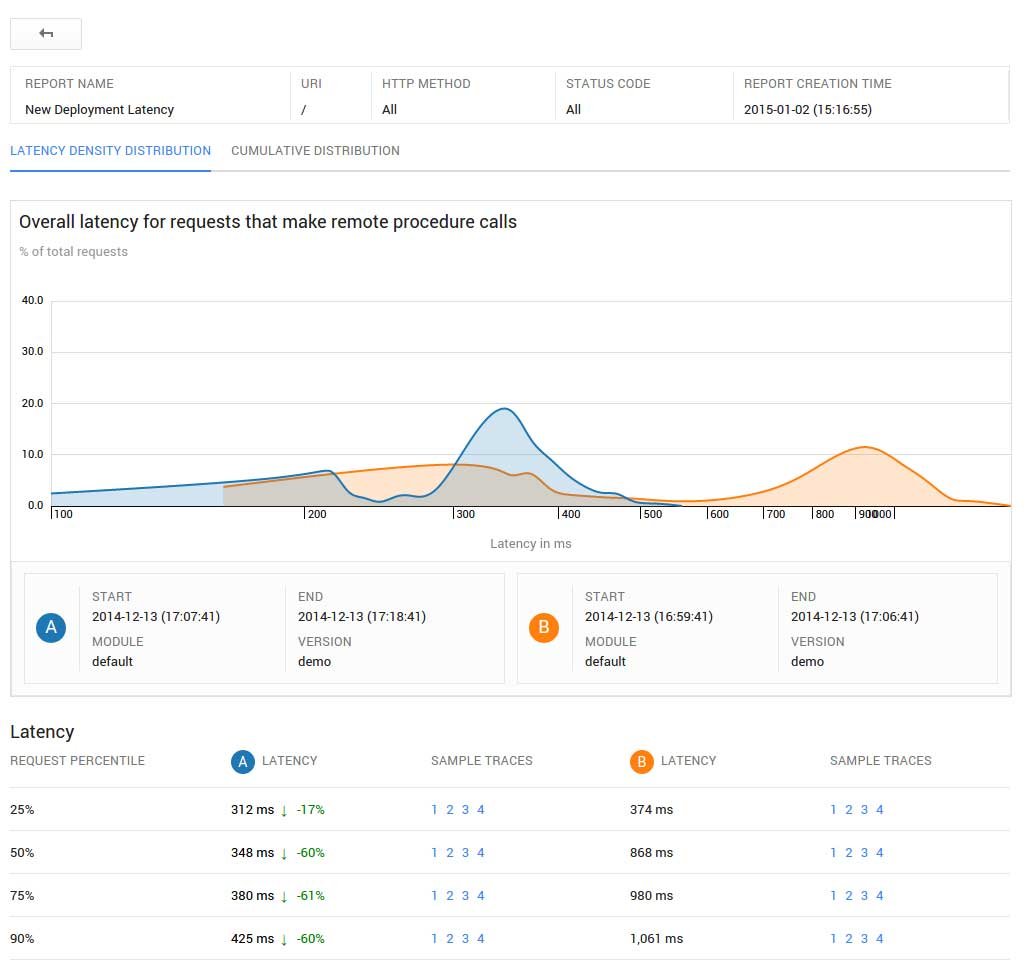The width and height of the screenshot is (1036, 974).
Task: Open sample trace 1 for B at 90%
Action: 833,938
